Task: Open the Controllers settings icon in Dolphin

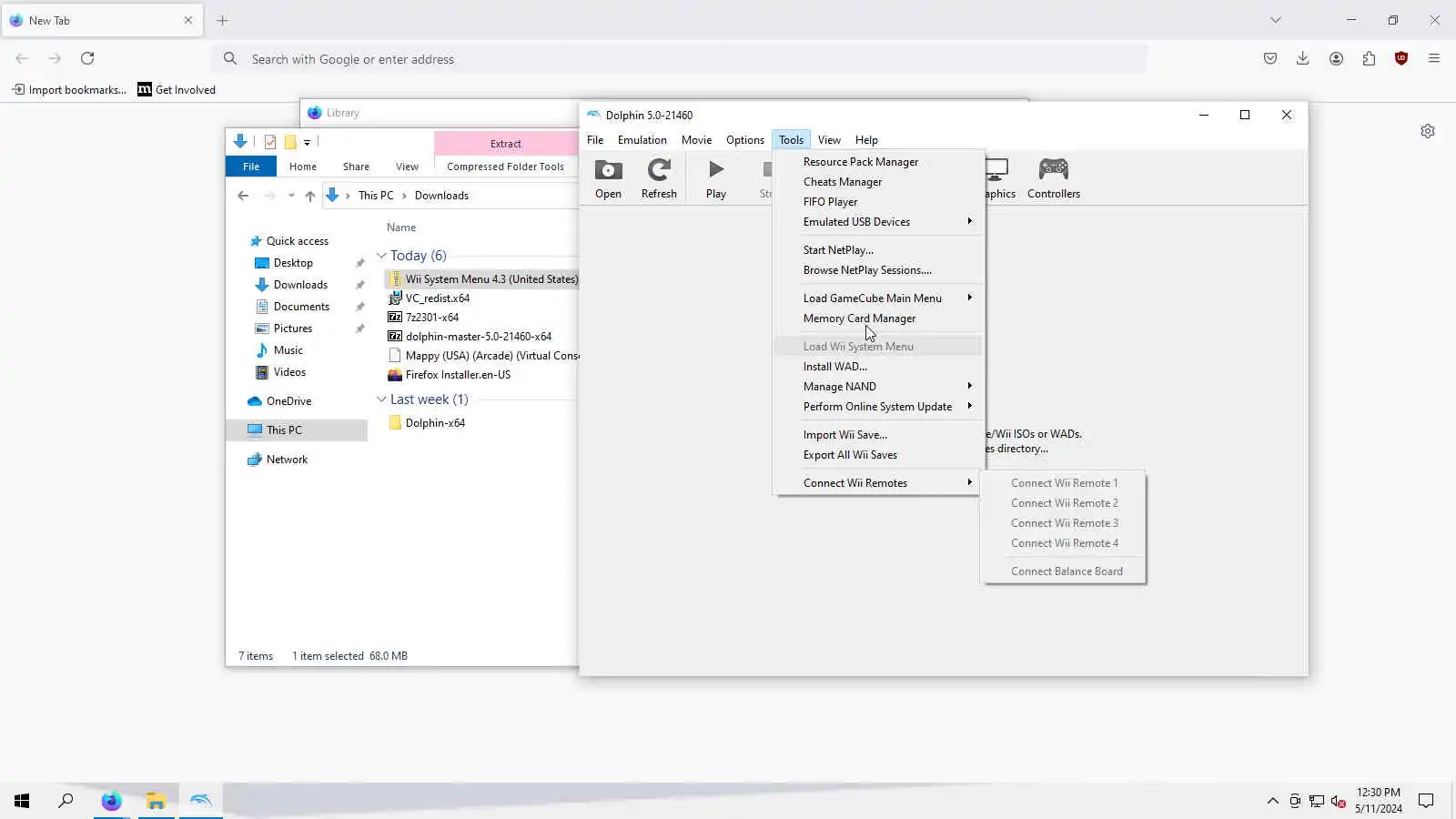Action: pos(1054,178)
